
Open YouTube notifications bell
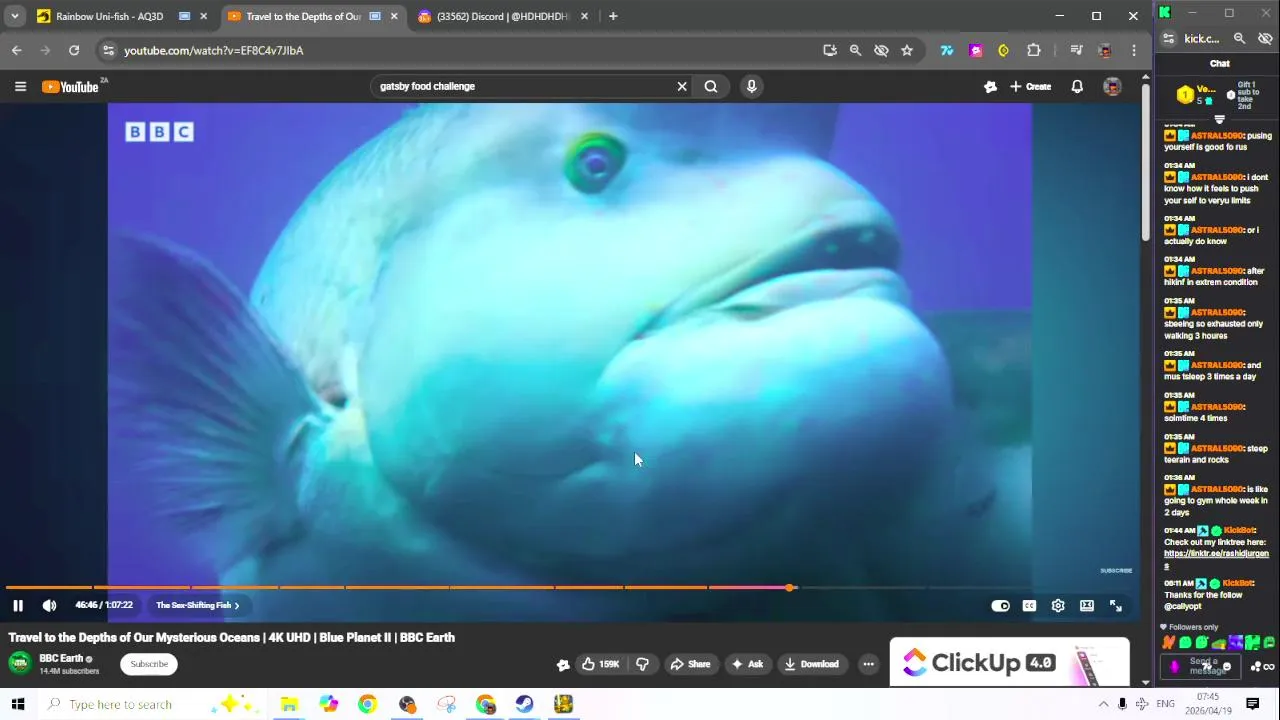click(1077, 86)
